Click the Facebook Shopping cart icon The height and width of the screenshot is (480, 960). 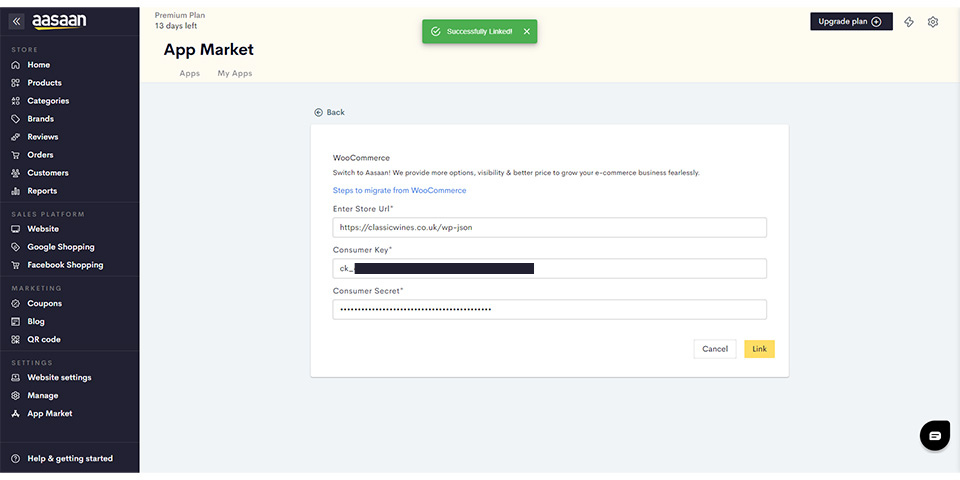coord(16,265)
